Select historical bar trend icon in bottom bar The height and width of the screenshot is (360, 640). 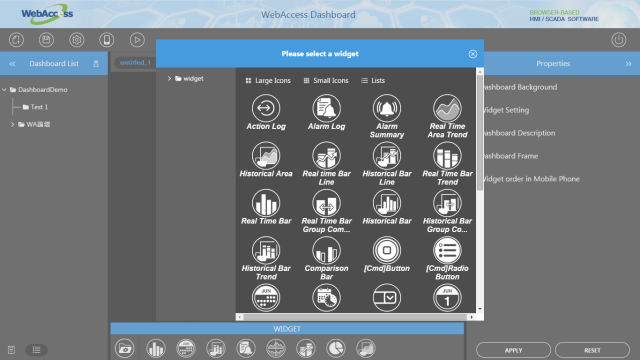(216, 349)
